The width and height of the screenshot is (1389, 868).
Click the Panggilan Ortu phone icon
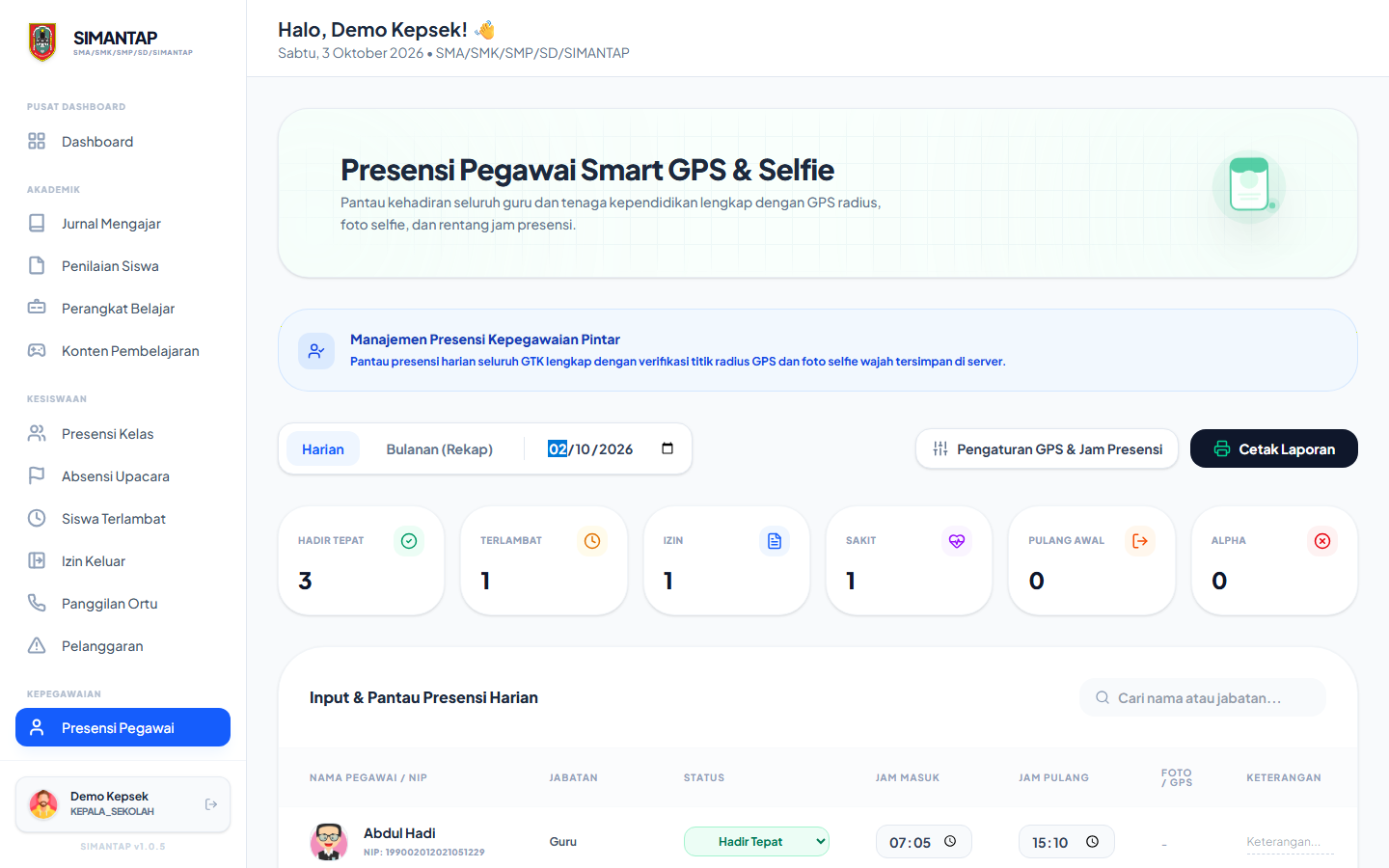click(37, 604)
